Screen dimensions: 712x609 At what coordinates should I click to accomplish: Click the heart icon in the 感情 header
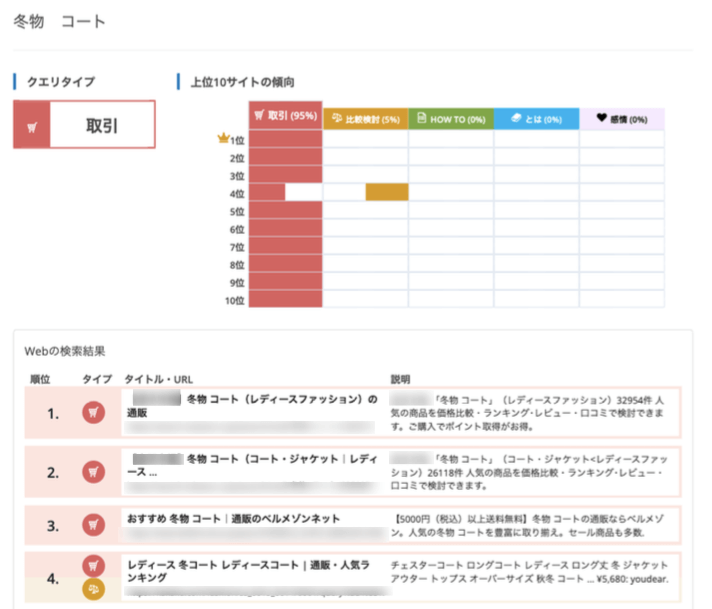[x=602, y=118]
